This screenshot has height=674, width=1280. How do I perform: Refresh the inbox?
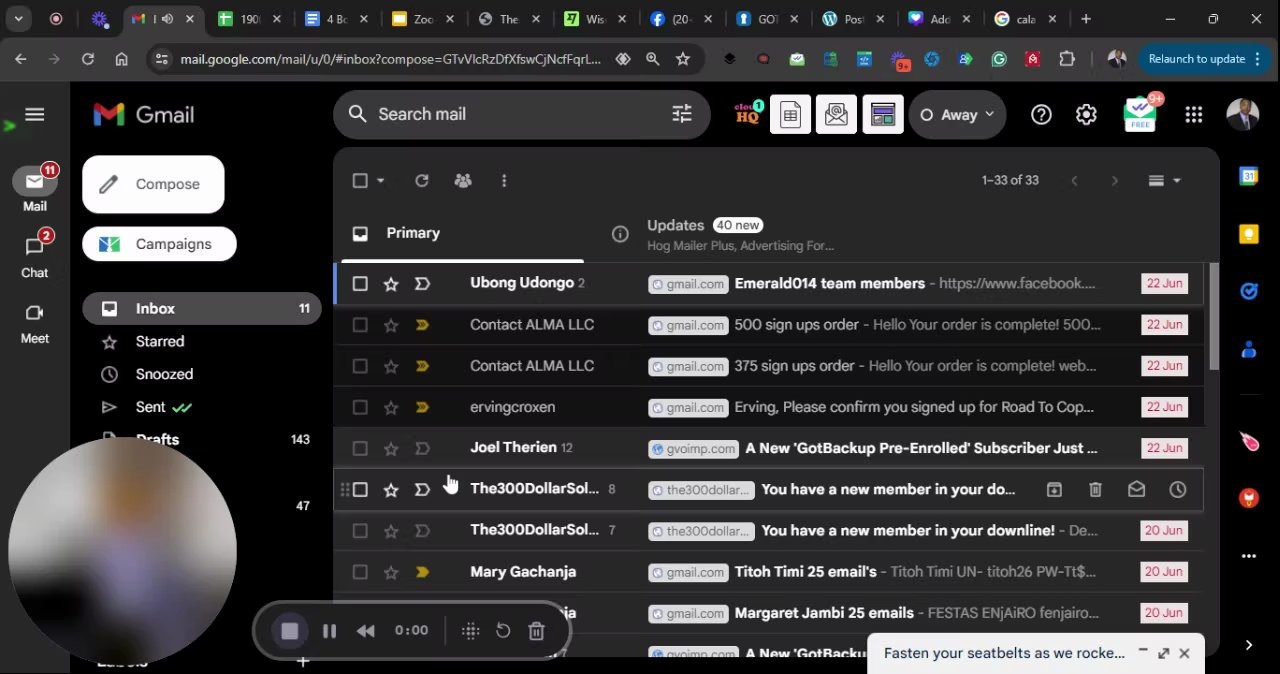click(x=422, y=181)
